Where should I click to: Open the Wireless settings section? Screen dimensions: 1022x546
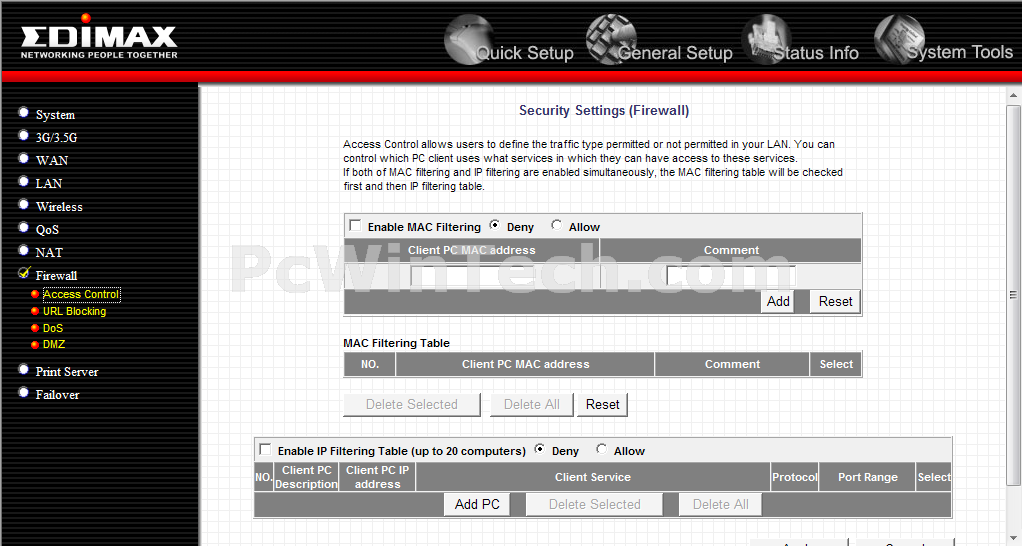(x=59, y=207)
